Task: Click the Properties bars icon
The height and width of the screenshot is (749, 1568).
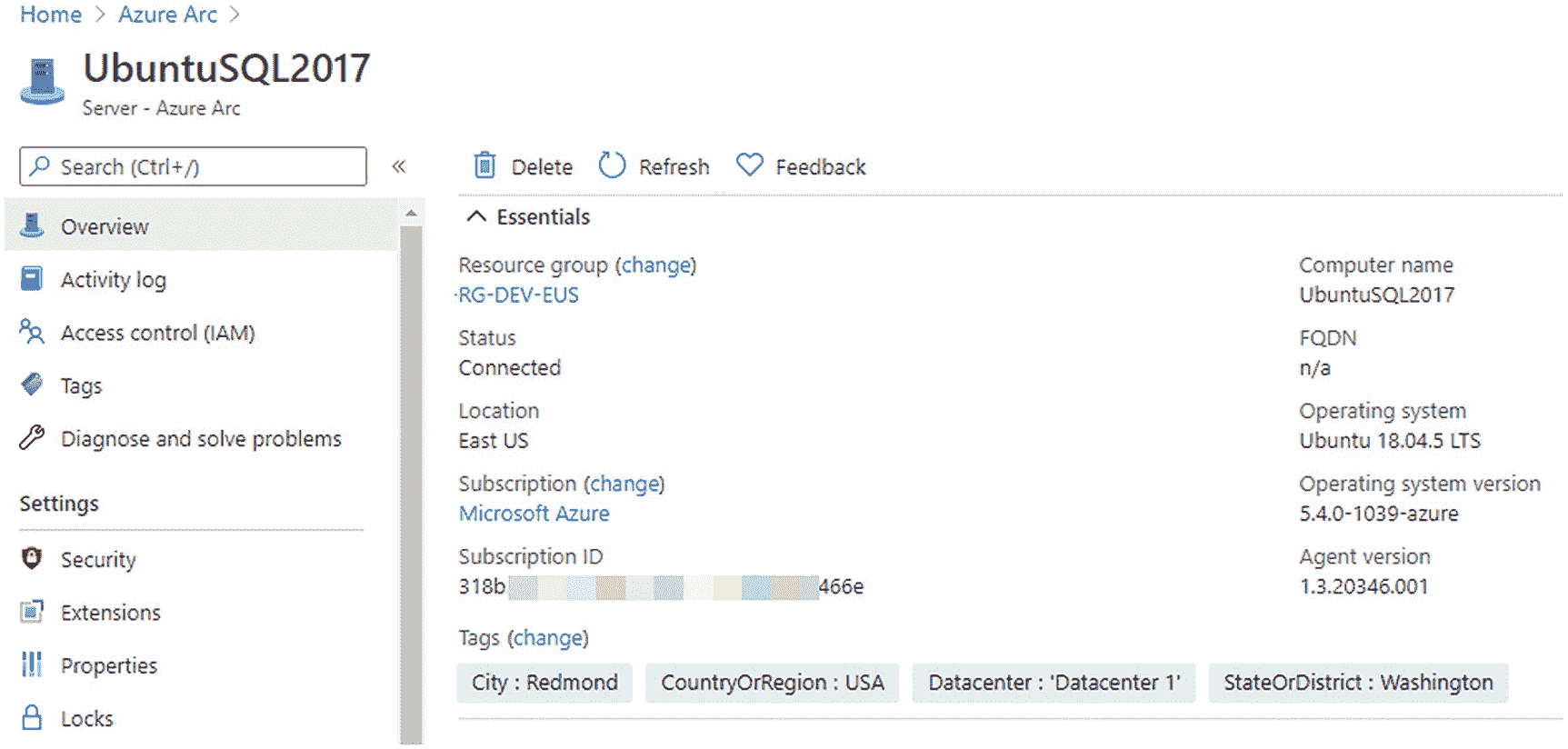Action: coord(32,664)
